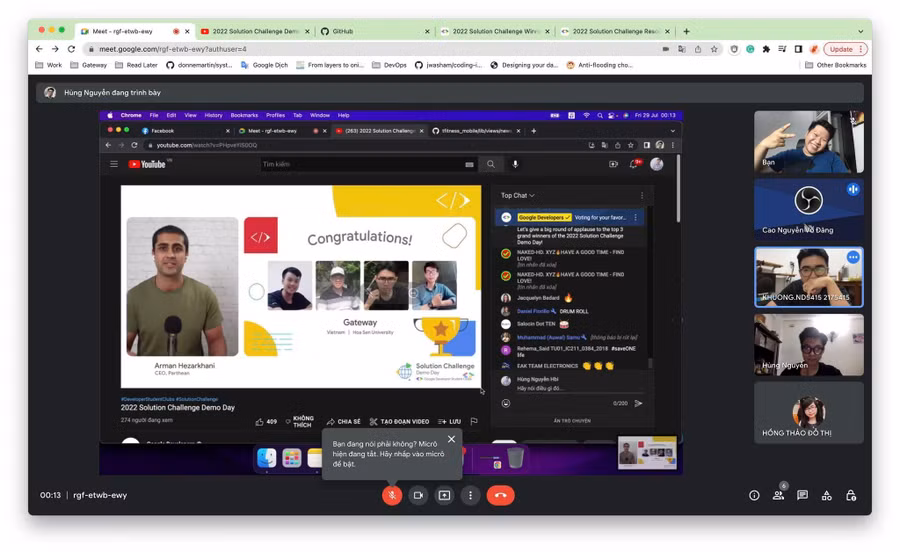This screenshot has height=552, width=900.
Task: Switch to Facebook tab in shared screen
Action: pos(185,131)
